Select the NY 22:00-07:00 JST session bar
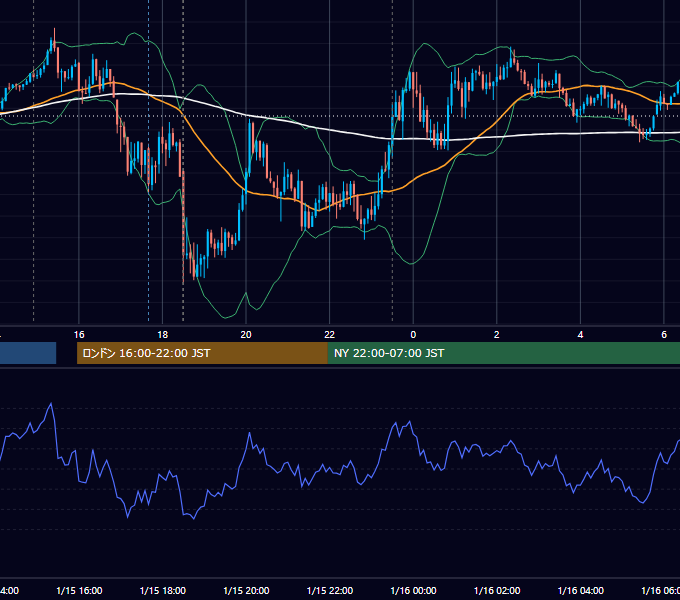 coord(503,353)
